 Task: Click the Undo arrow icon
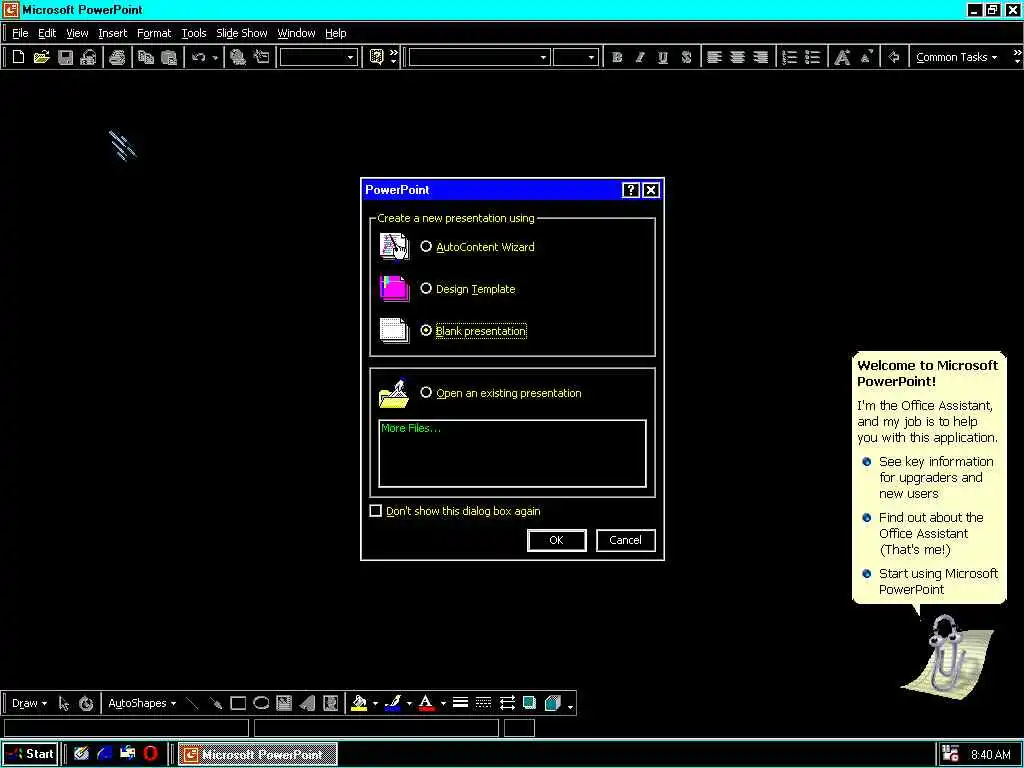point(198,57)
